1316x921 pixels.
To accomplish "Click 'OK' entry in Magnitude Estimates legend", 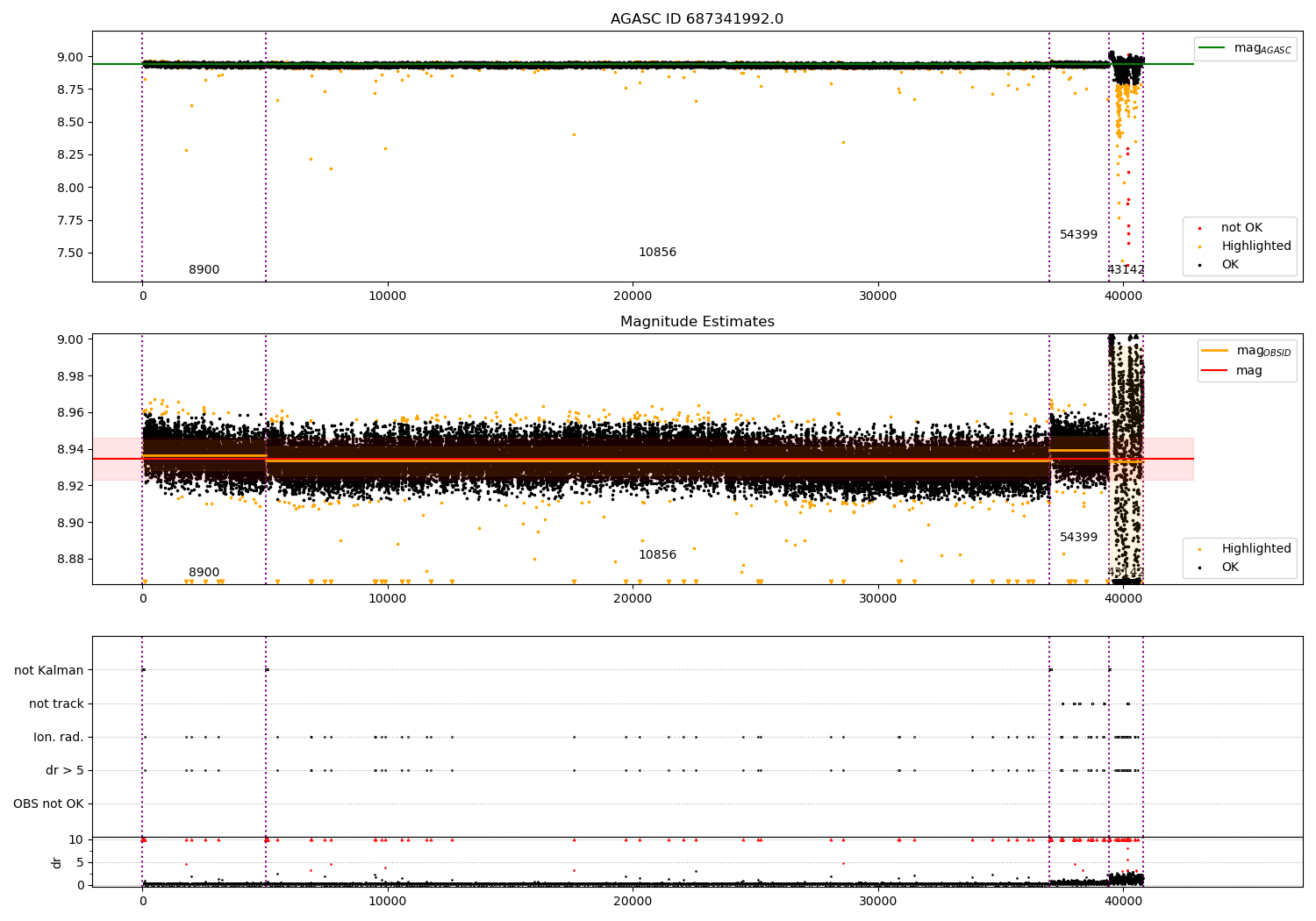I will [1230, 568].
